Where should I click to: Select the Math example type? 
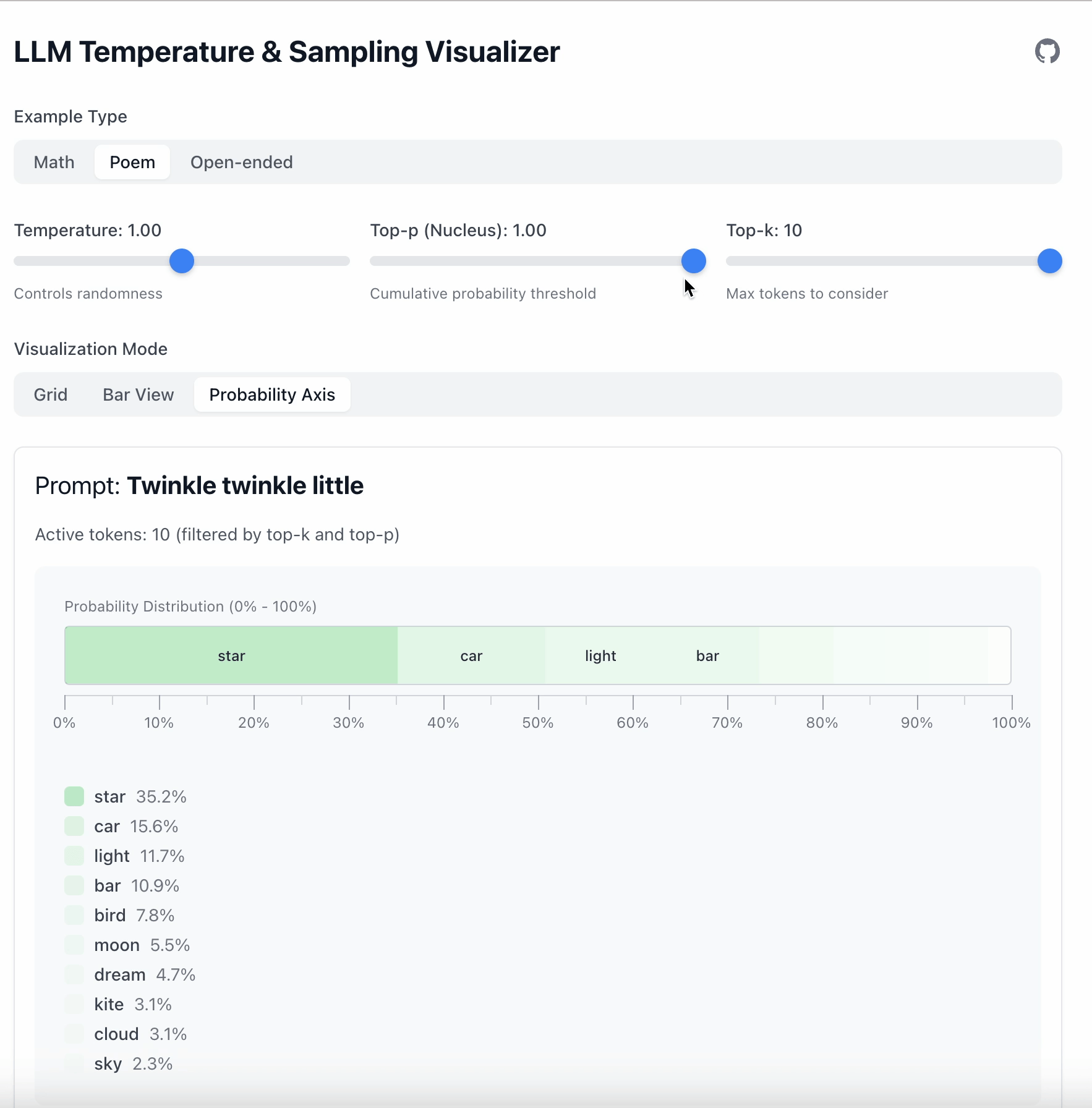point(54,162)
